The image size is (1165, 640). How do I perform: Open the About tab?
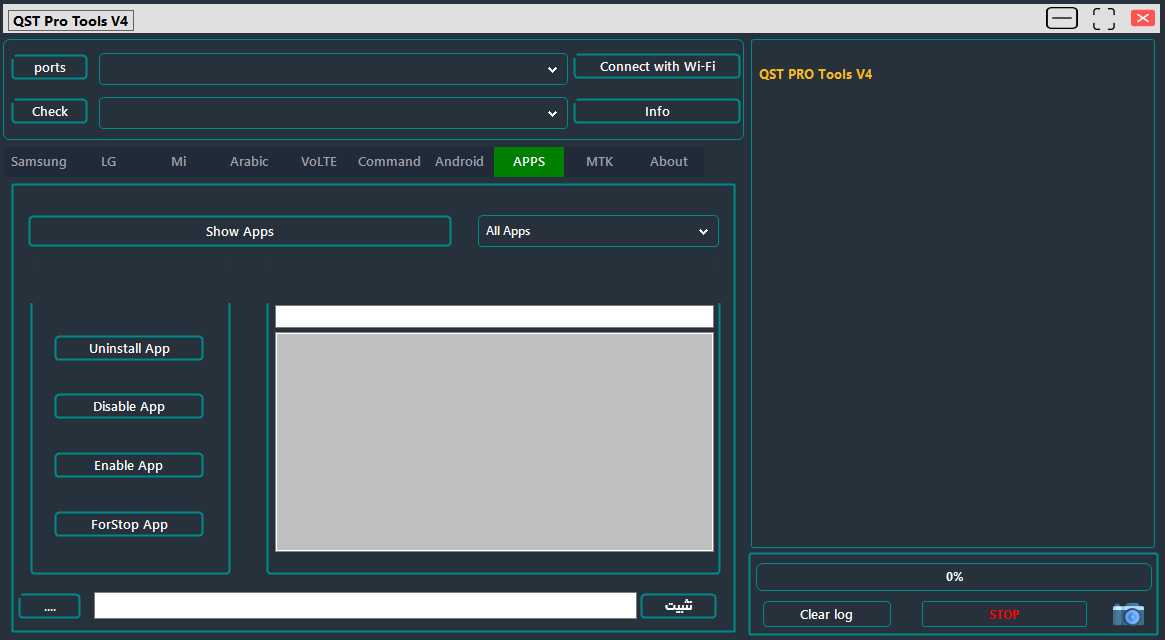668,161
